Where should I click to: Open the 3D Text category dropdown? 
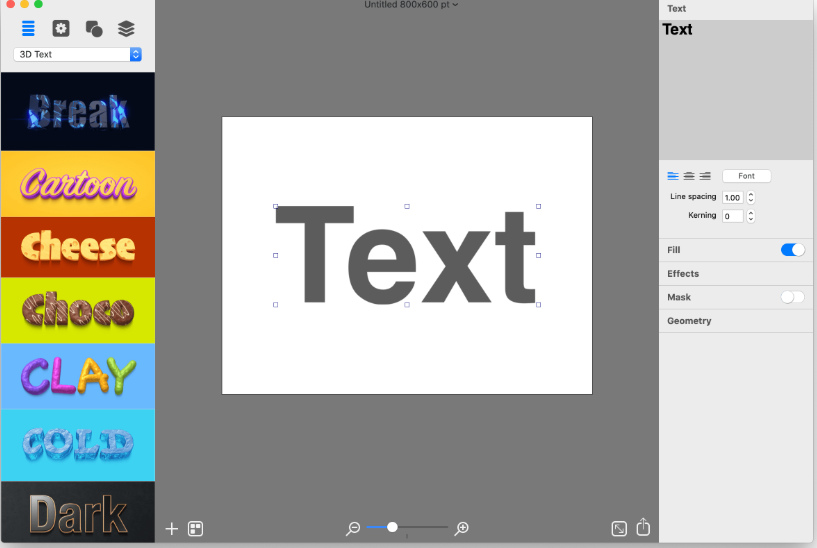(78, 54)
